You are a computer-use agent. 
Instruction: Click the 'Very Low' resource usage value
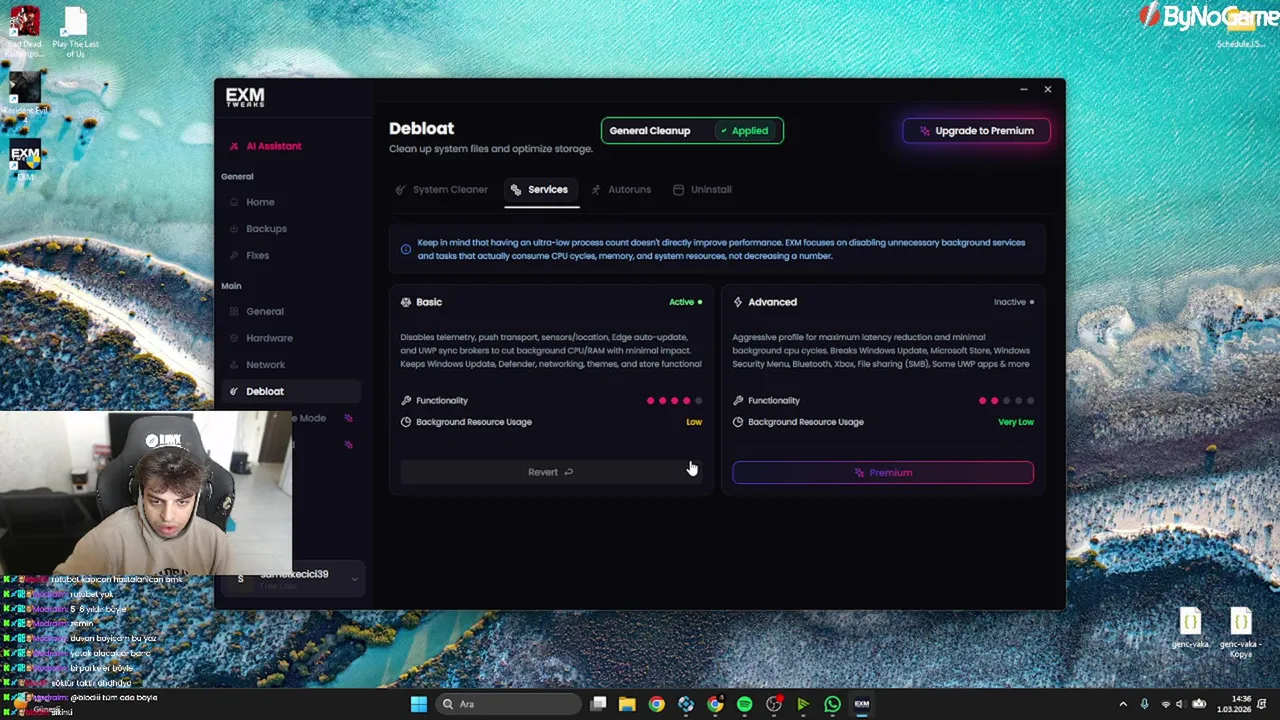coord(1016,422)
